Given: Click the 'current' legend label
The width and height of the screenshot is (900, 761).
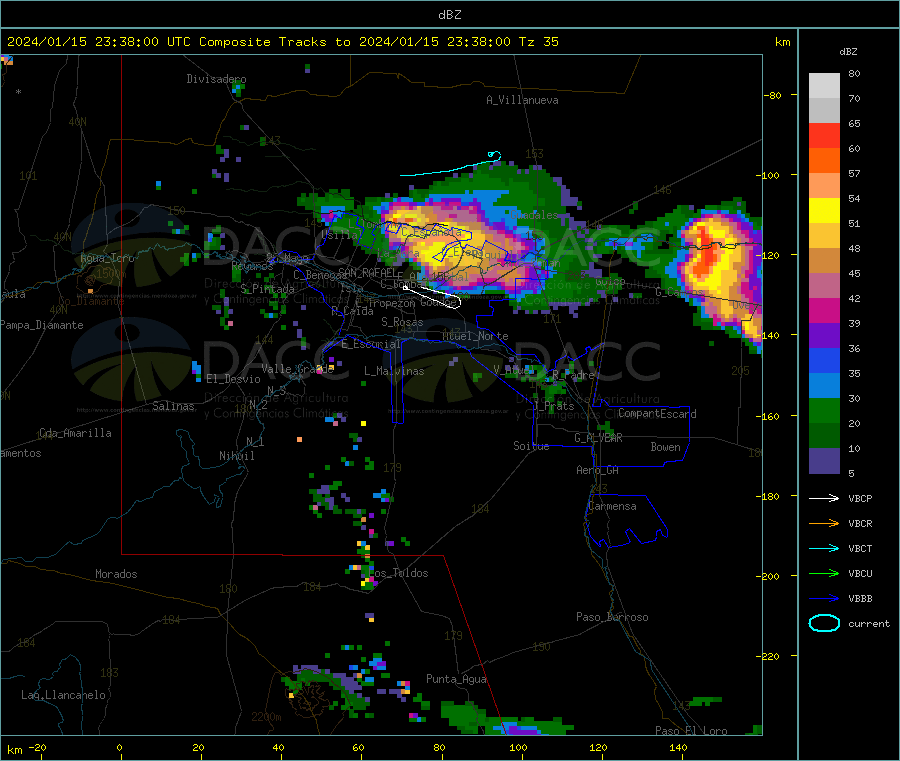Looking at the screenshot, I should (869, 624).
